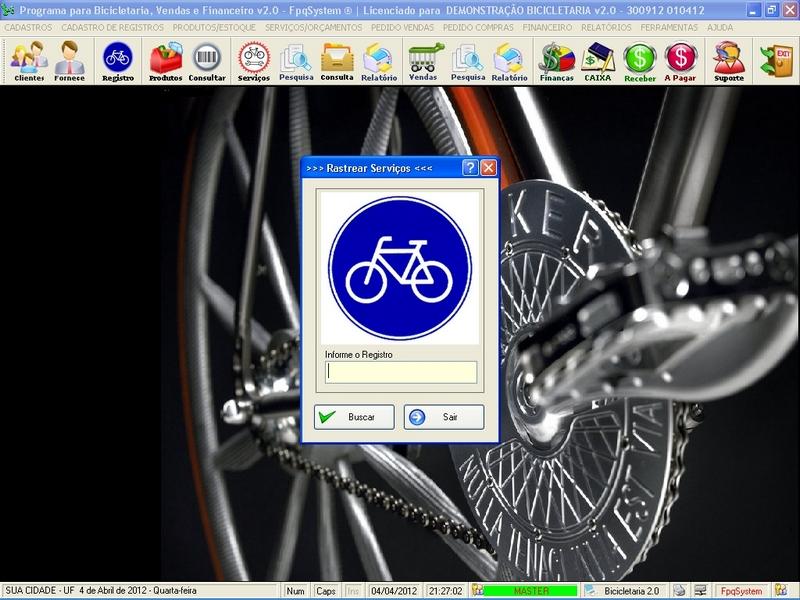Click the blue bicycle sign image
The width and height of the screenshot is (800, 600).
coord(400,268)
